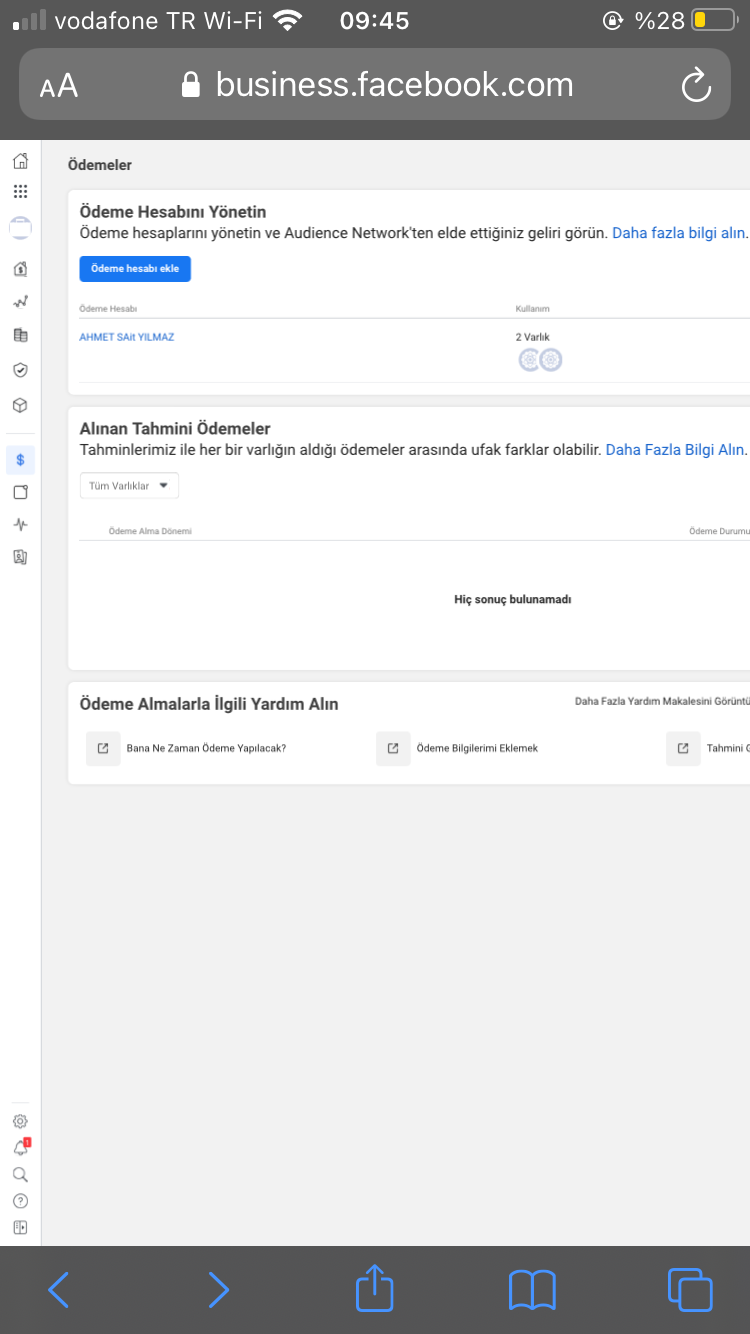This screenshot has width=750, height=1334.
Task: Open the house-with-dollar monetization home icon
Action: click(20, 269)
